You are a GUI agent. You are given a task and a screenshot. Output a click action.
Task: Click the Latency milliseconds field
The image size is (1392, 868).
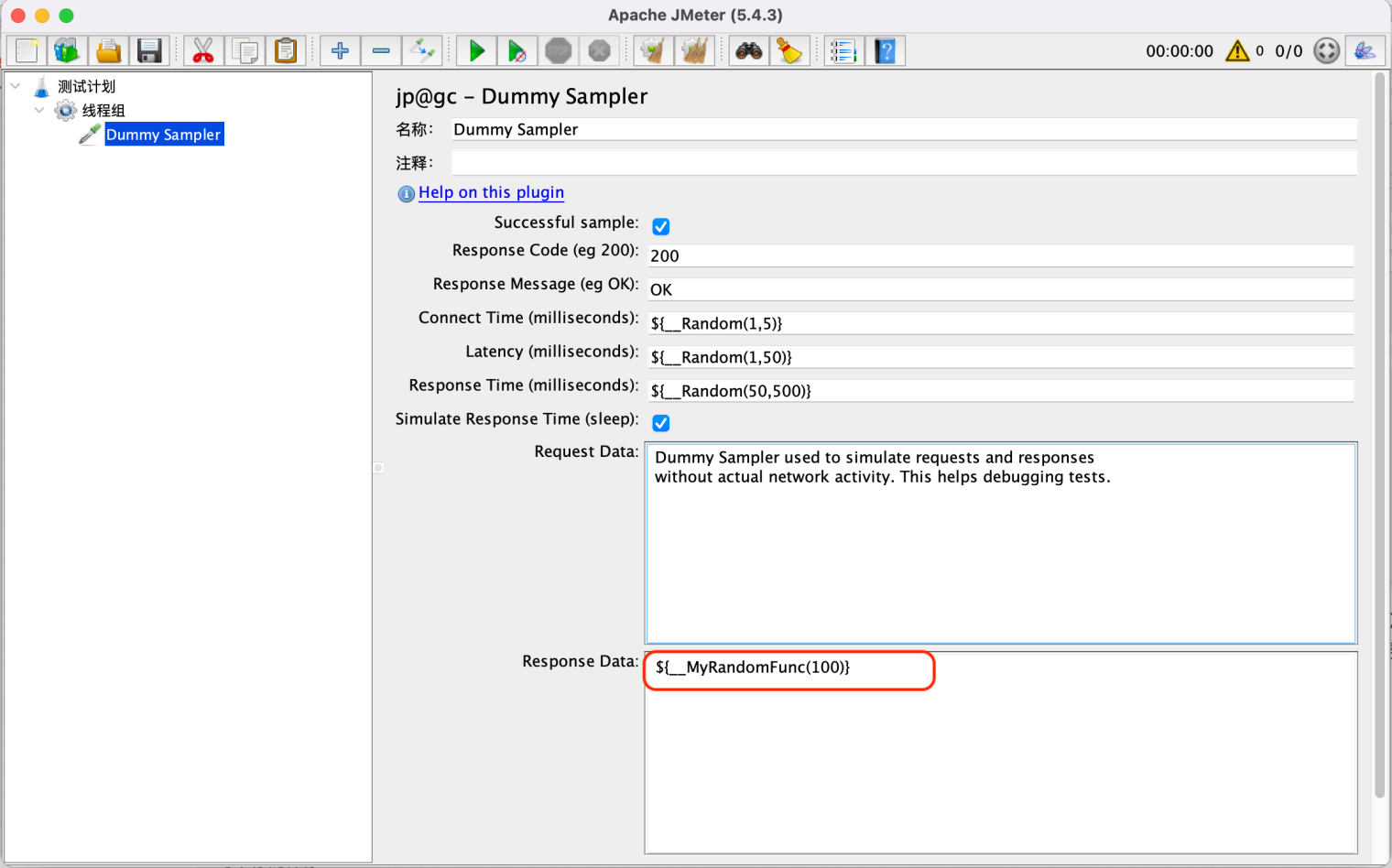[1001, 357]
